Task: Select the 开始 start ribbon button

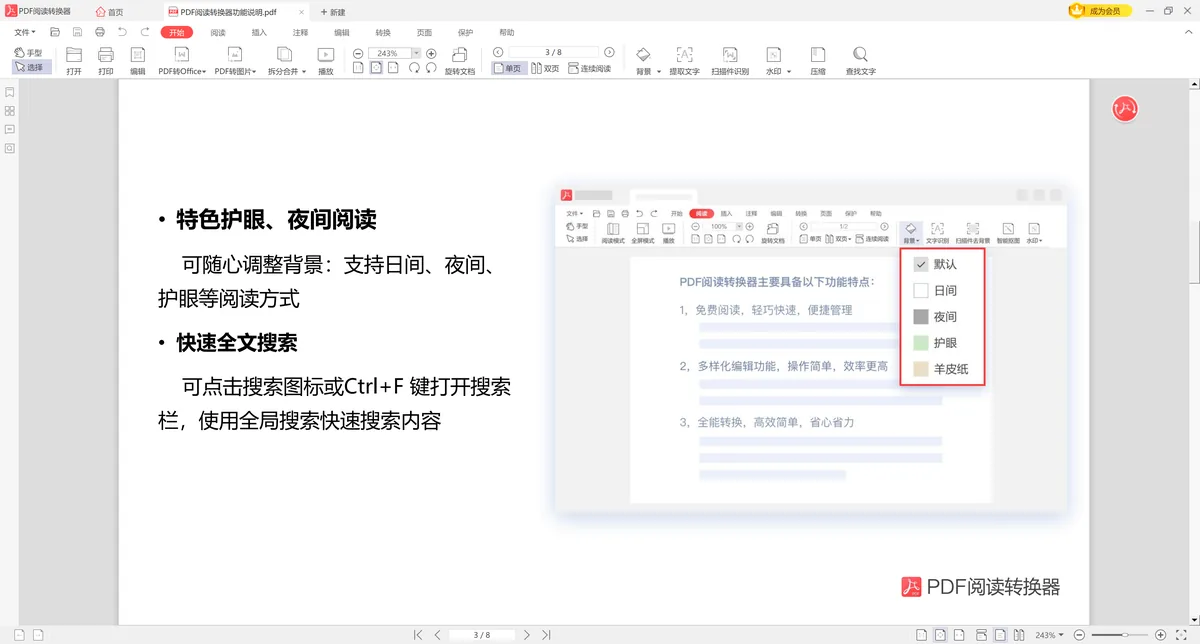Action: point(177,32)
